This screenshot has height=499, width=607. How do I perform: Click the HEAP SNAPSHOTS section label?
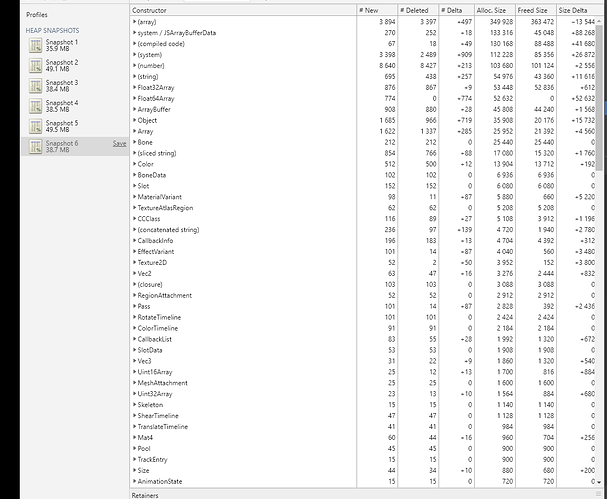coord(52,30)
